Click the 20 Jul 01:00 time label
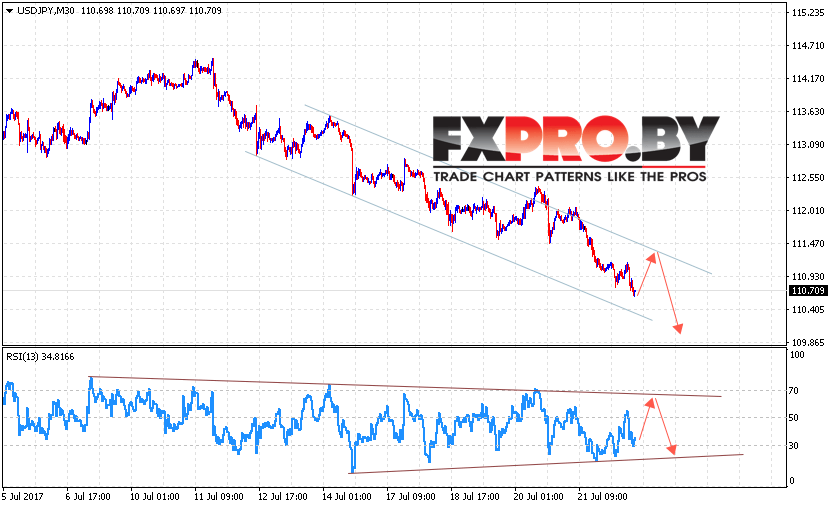 538,497
